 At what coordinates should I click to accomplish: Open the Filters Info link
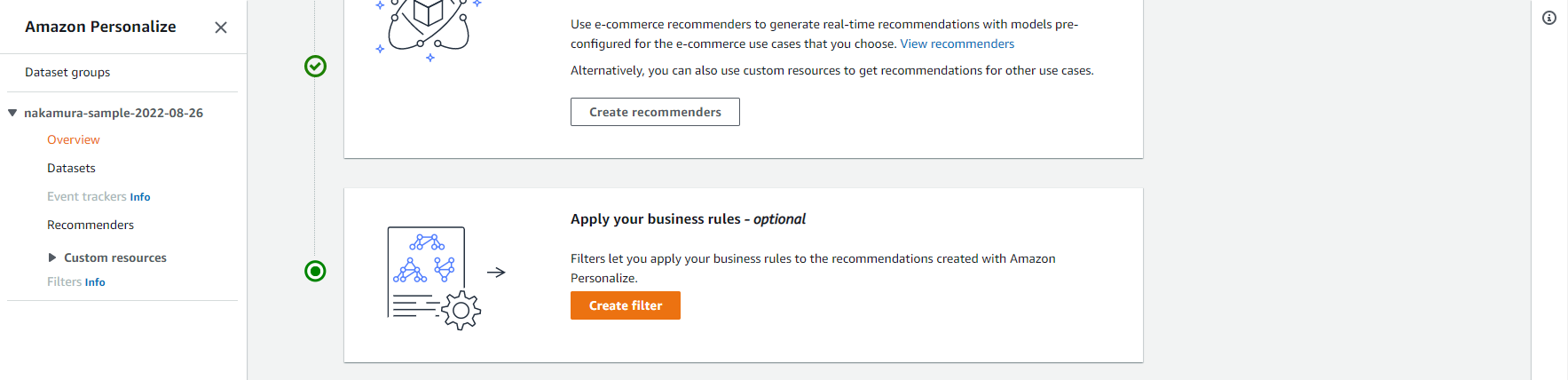coord(95,282)
